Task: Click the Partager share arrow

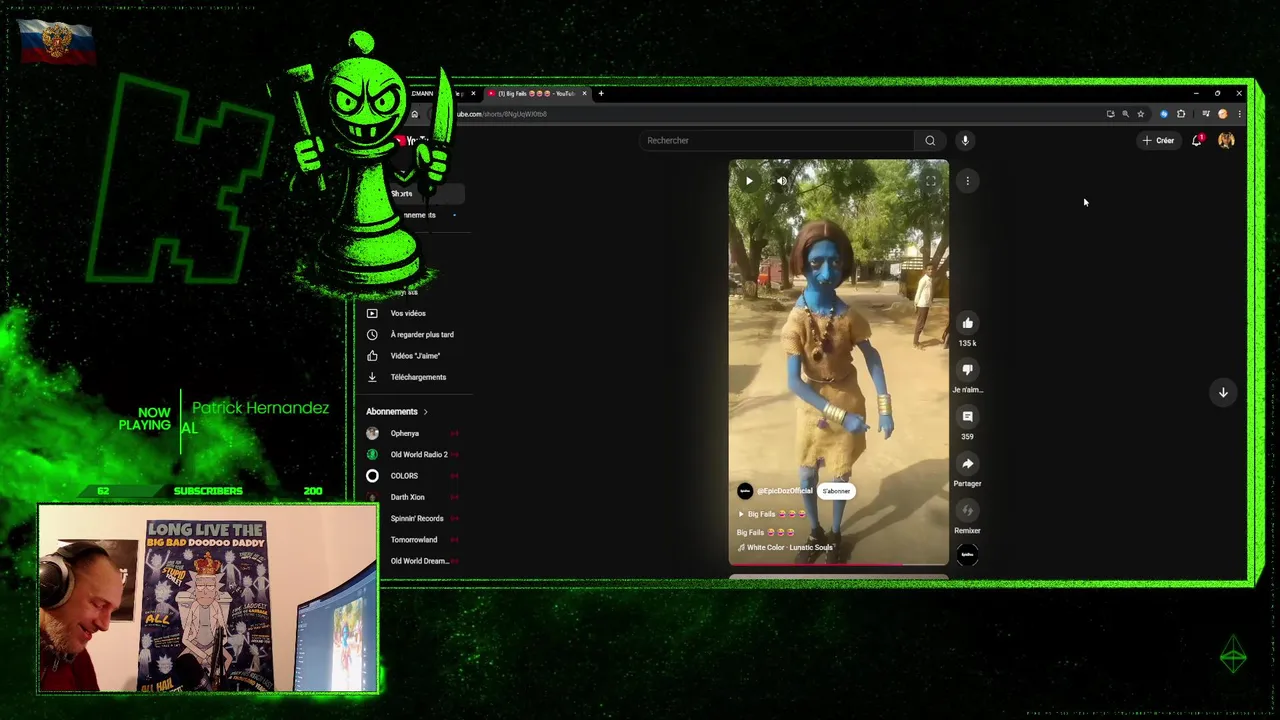Action: 967,463
